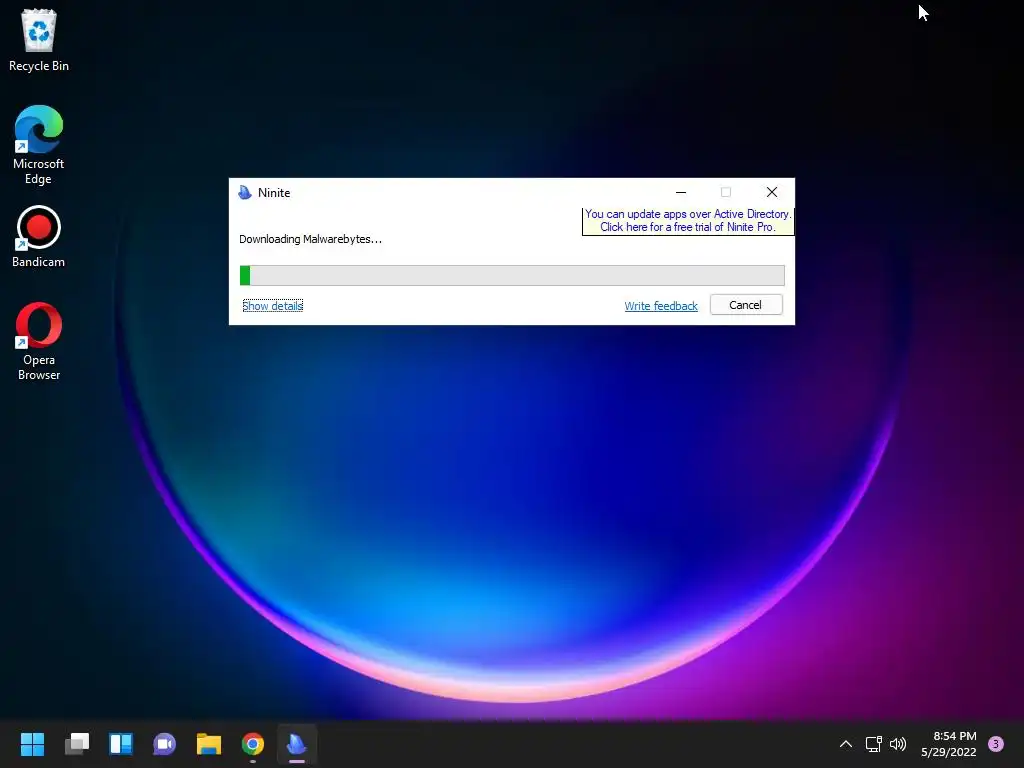Click the Malwarebytes download progress bar
Image resolution: width=1024 pixels, height=768 pixels.
point(512,276)
